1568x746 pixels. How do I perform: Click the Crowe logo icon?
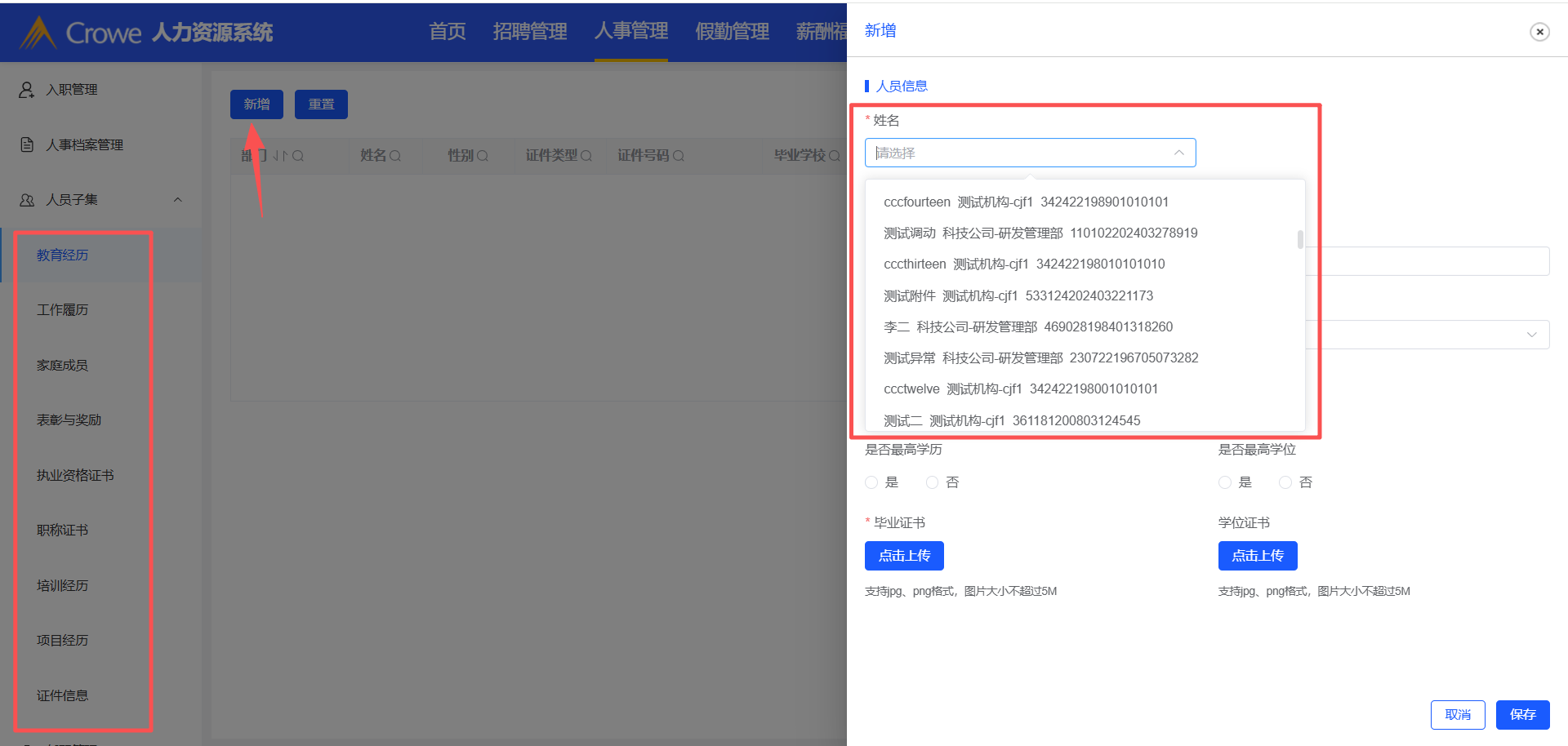click(x=38, y=33)
